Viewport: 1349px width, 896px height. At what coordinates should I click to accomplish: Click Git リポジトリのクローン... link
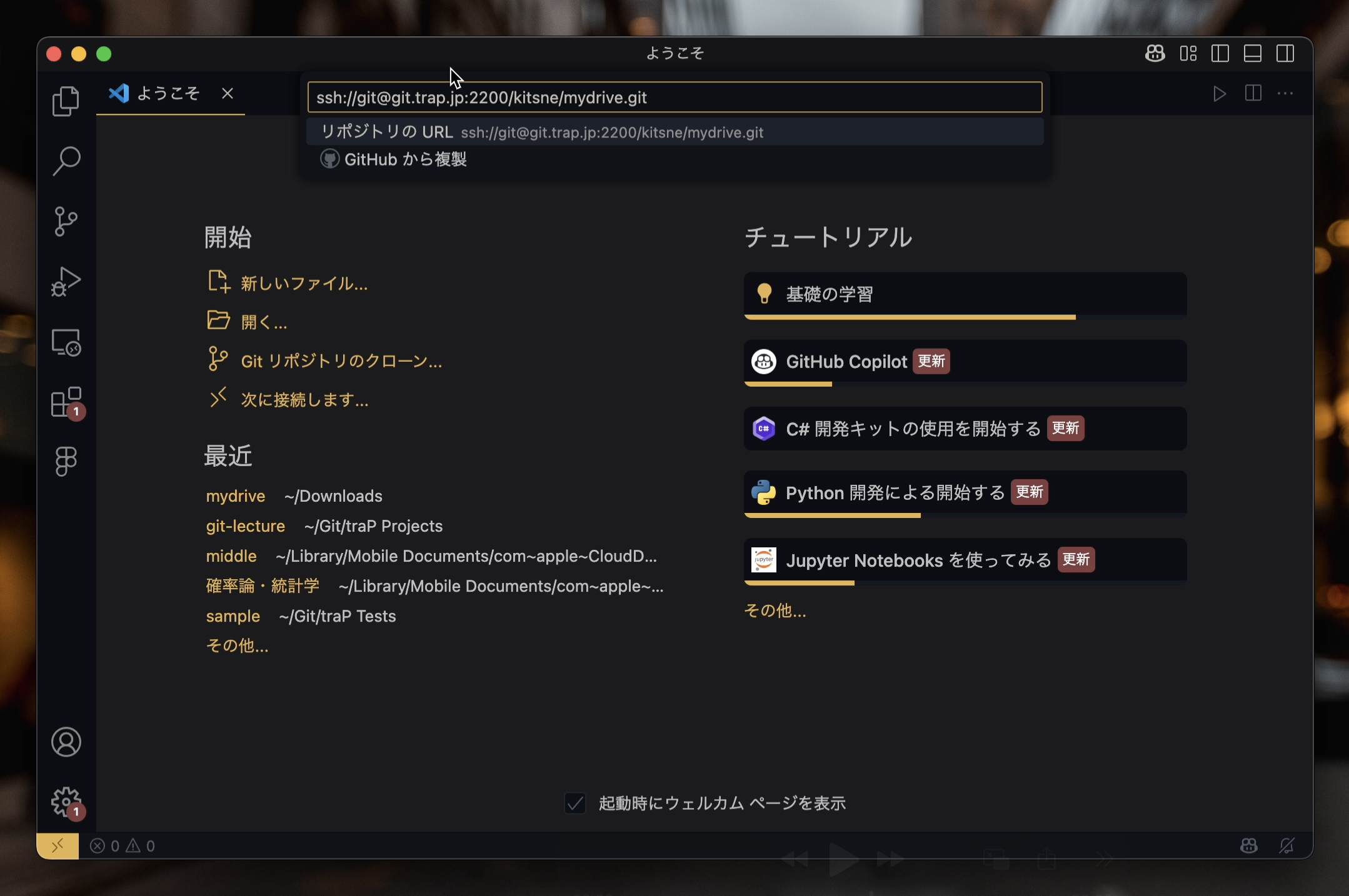point(341,361)
